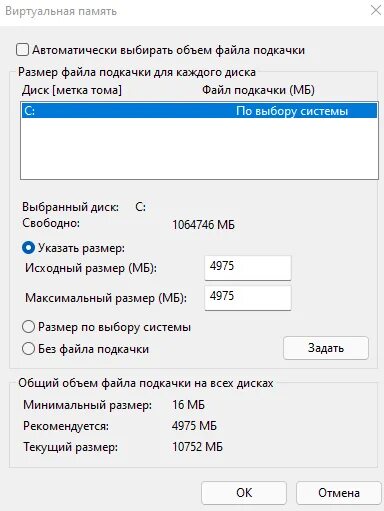The image size is (384, 511).
Task: Click empty white area of the drive list
Action: [x=199, y=148]
